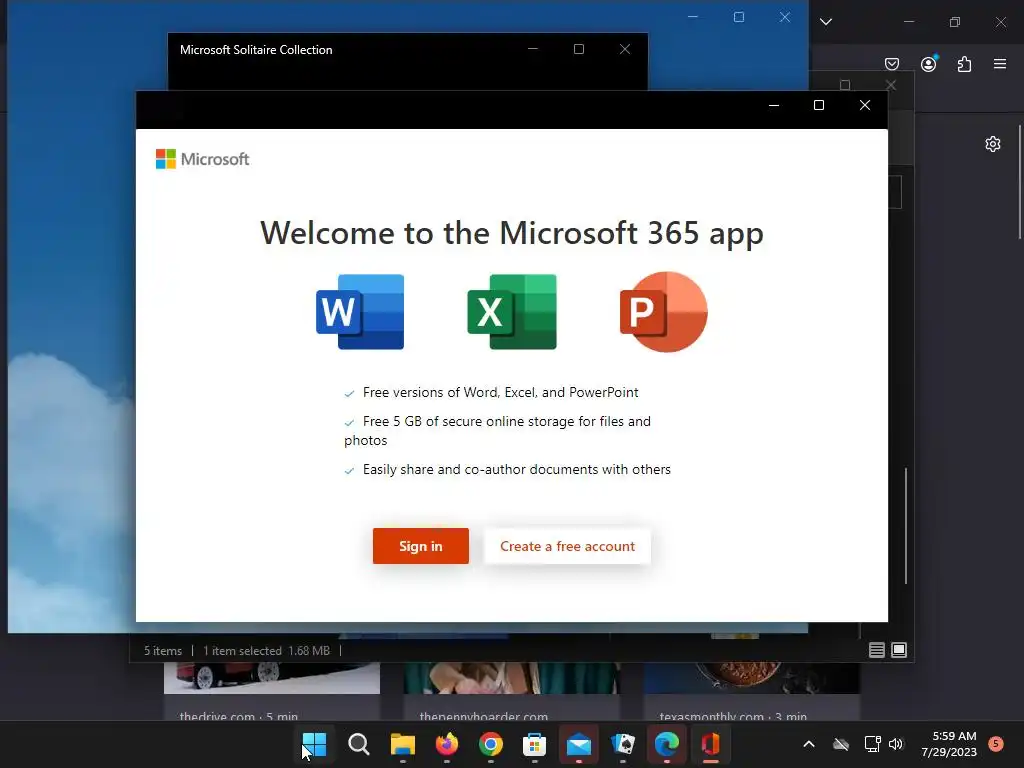Open network settings tray icon

point(872,744)
